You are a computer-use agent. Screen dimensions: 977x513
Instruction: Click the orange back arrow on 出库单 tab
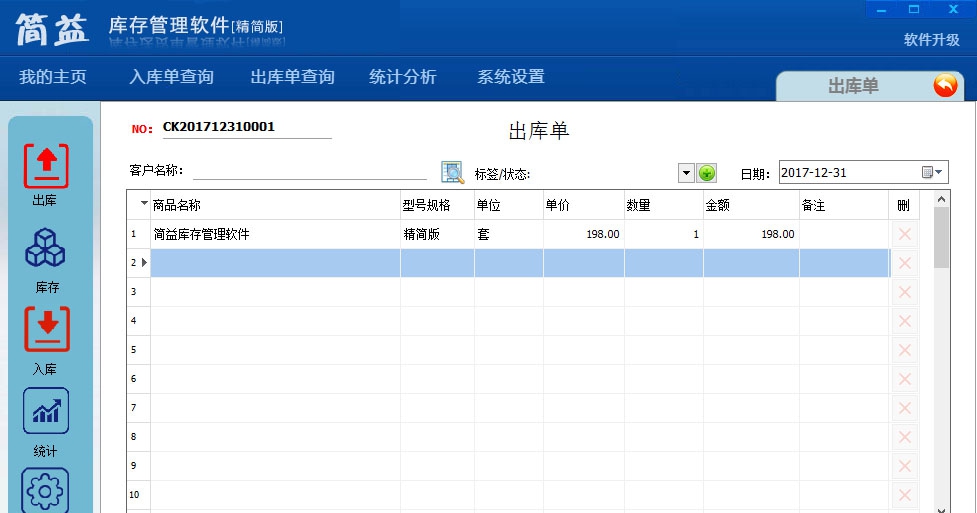point(945,85)
